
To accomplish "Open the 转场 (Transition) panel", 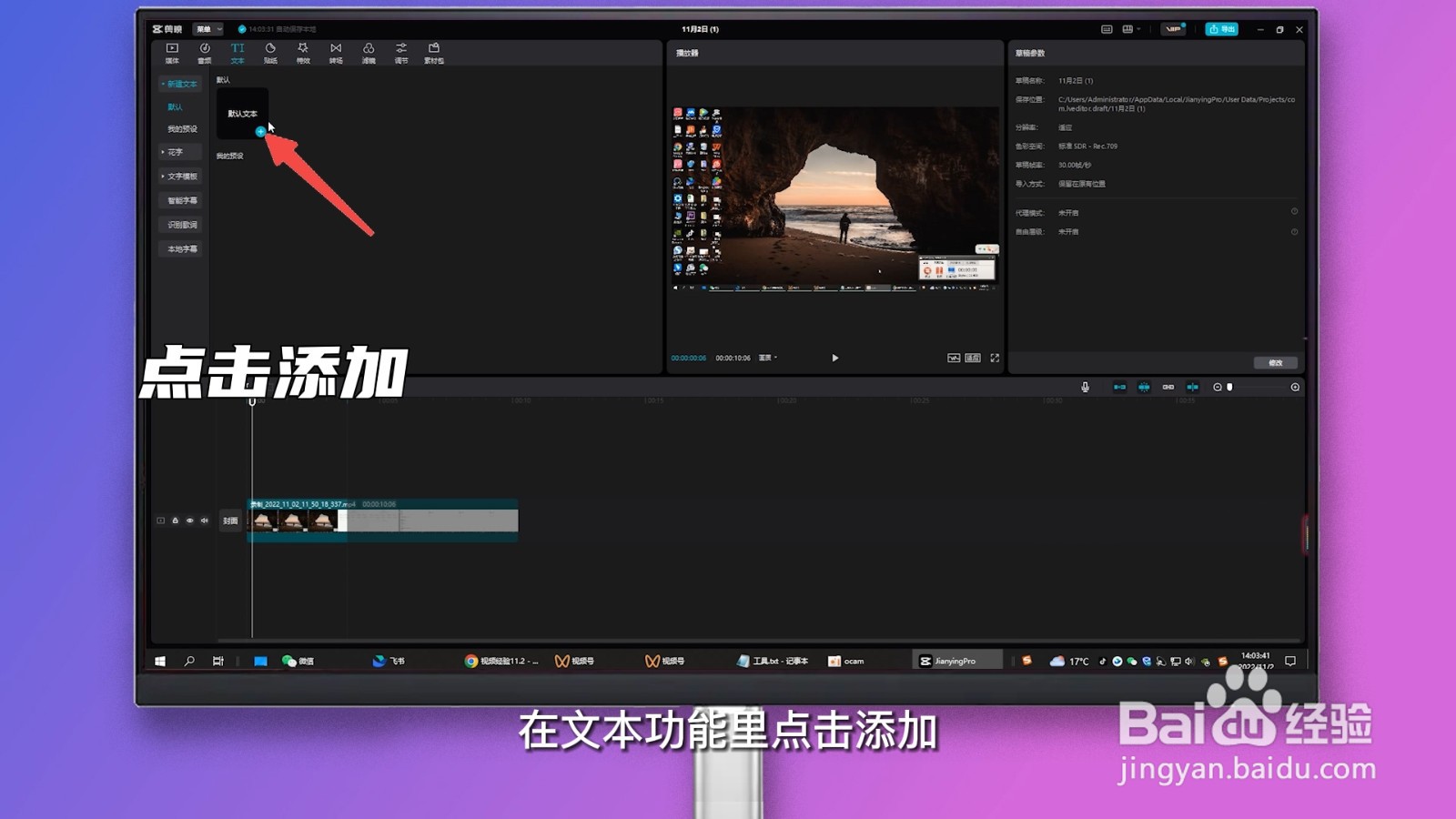I will coord(335,53).
